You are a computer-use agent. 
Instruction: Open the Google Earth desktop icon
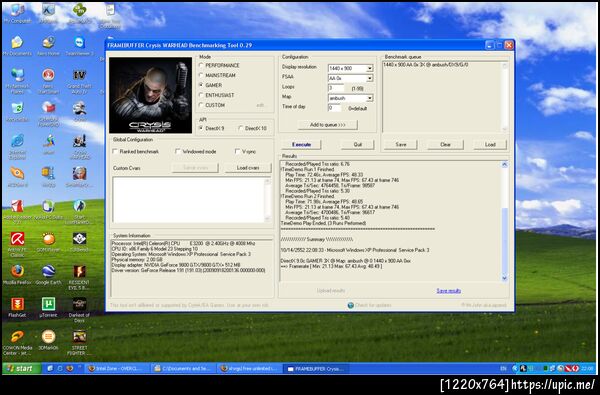click(49, 275)
